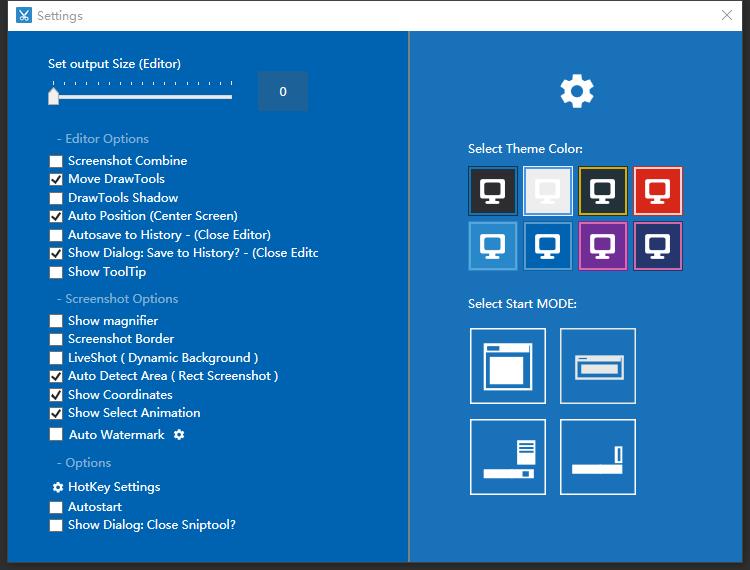
Task: Click the HotKey Settings gear icon
Action: tap(58, 487)
